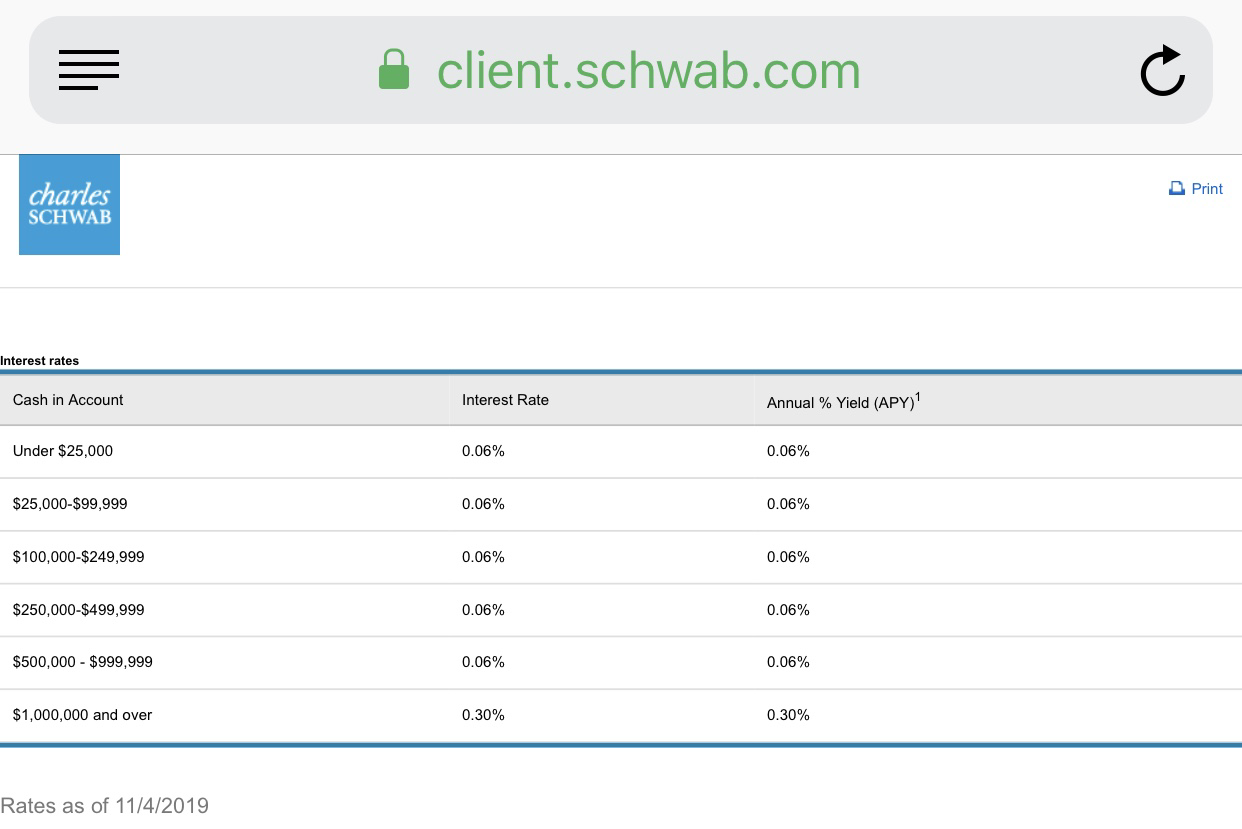This screenshot has height=829, width=1242.
Task: Click the Charles Schwab logo
Action: click(69, 204)
